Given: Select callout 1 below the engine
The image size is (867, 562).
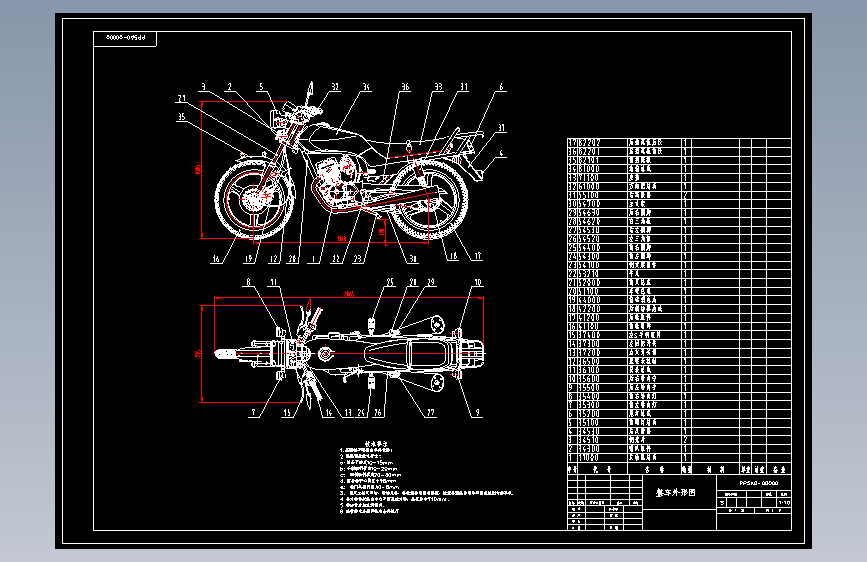Looking at the screenshot, I should [314, 258].
